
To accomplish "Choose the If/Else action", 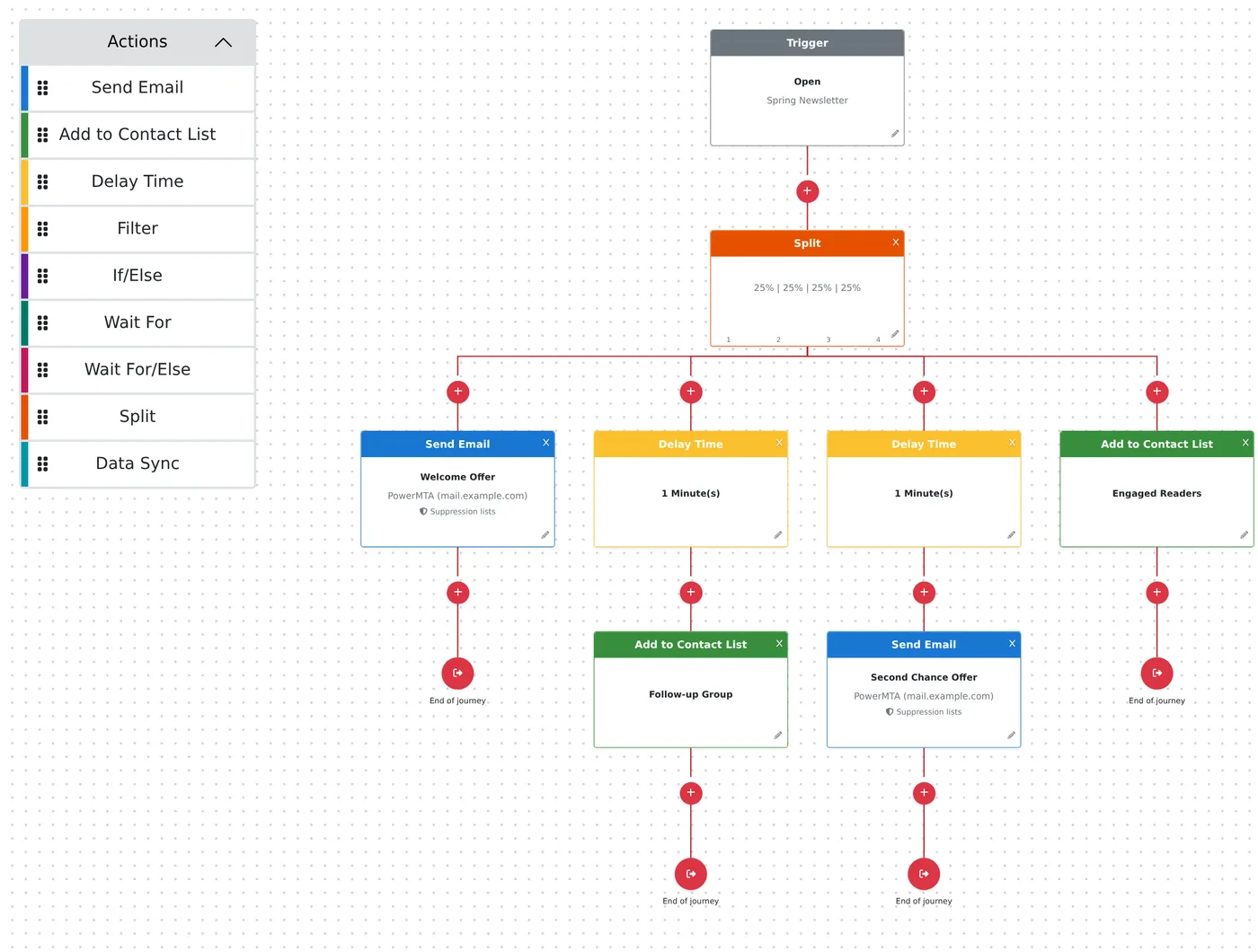I will tap(137, 276).
